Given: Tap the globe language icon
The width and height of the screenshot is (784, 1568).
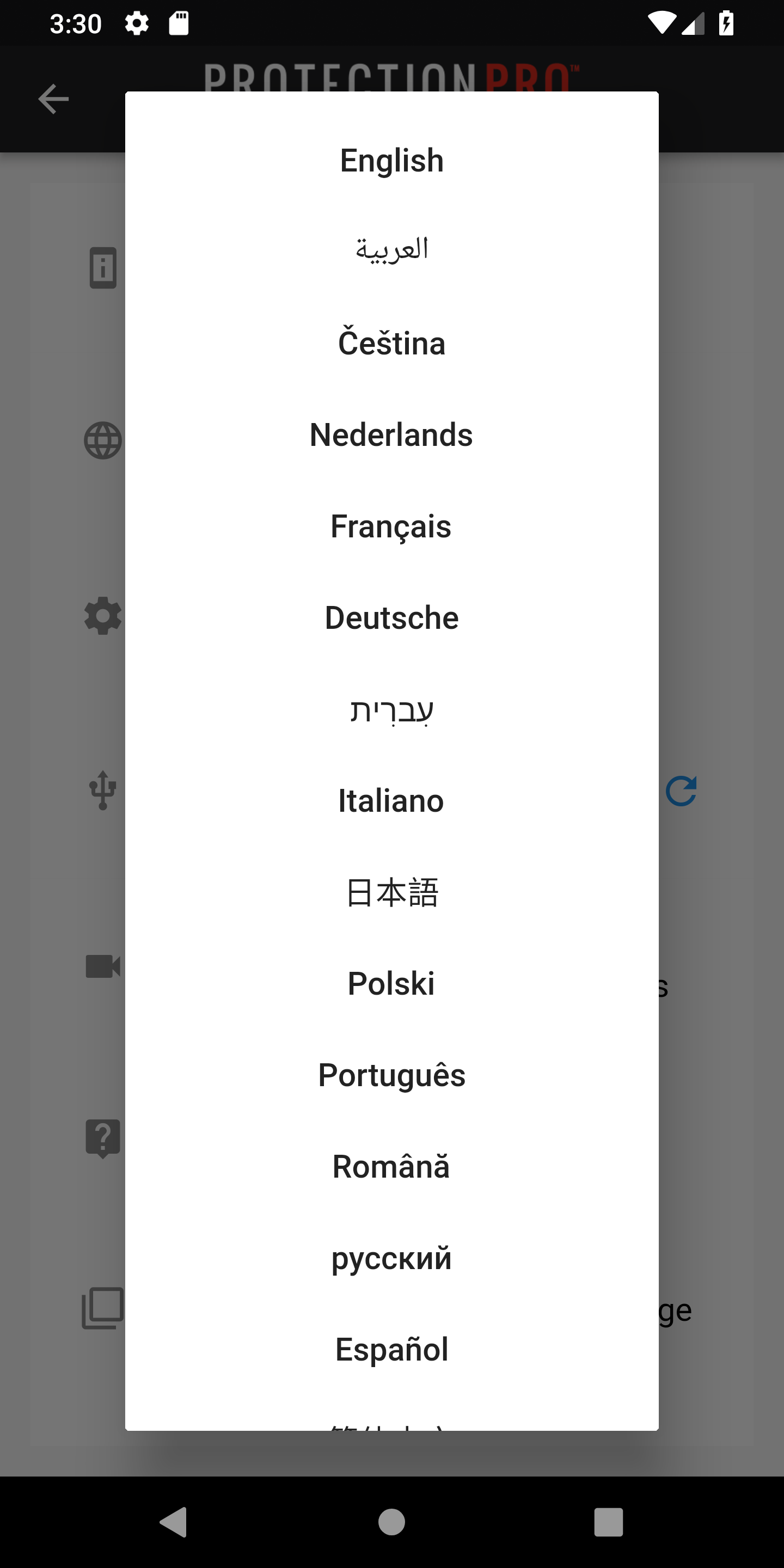Looking at the screenshot, I should (103, 440).
